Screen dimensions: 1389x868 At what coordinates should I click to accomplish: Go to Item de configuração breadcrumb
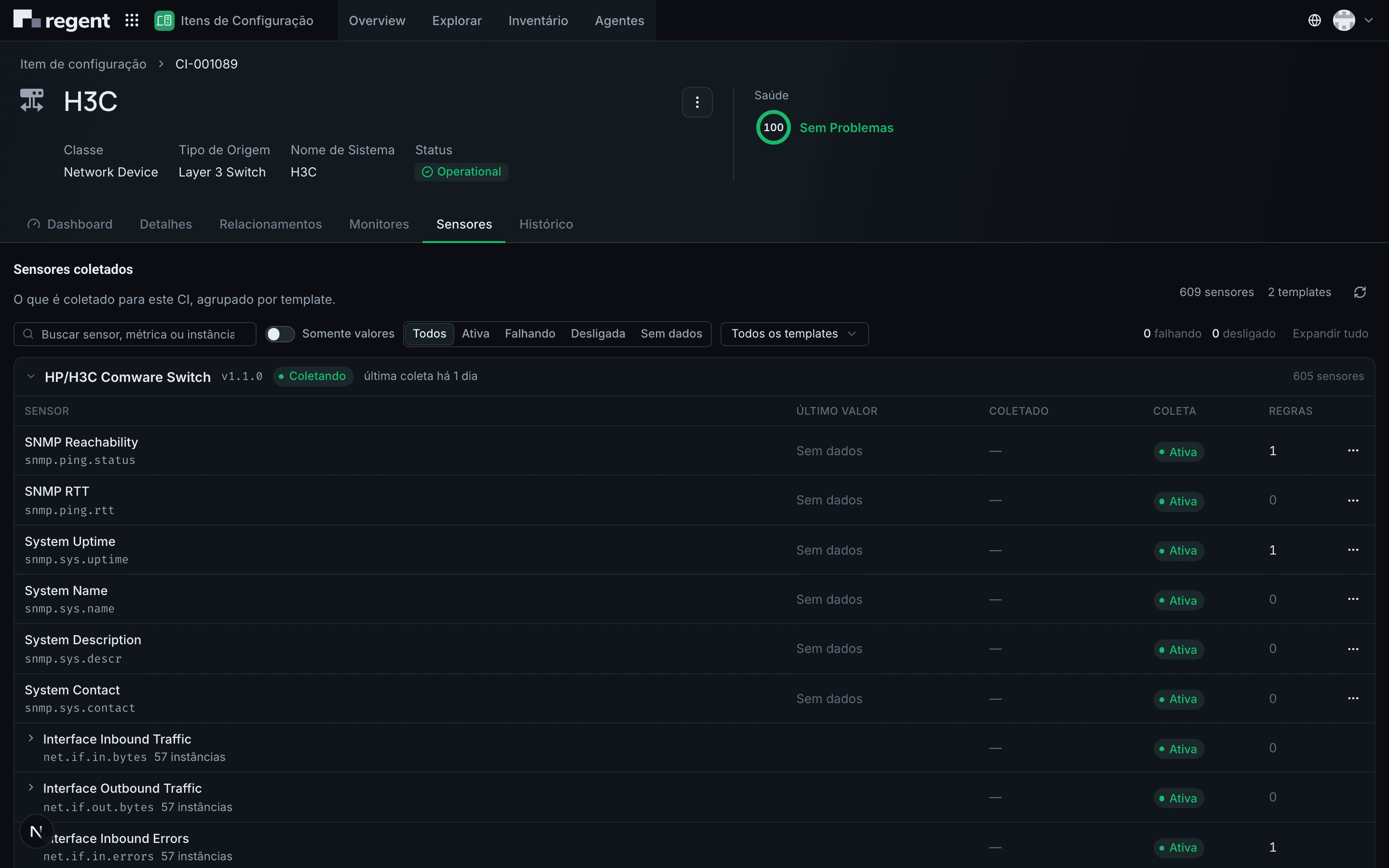pyautogui.click(x=83, y=64)
